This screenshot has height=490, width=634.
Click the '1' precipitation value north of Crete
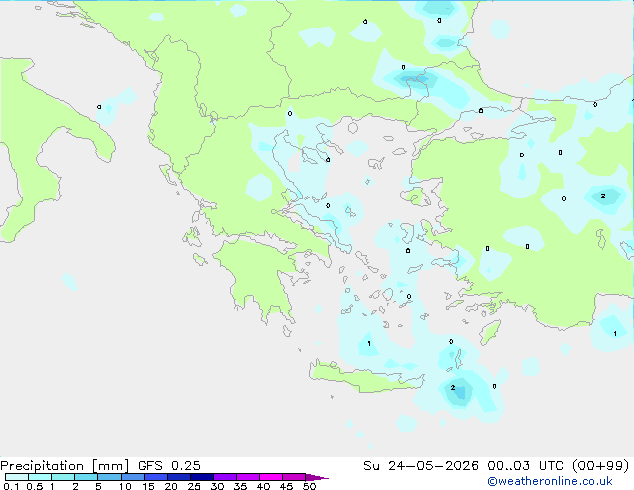(369, 344)
